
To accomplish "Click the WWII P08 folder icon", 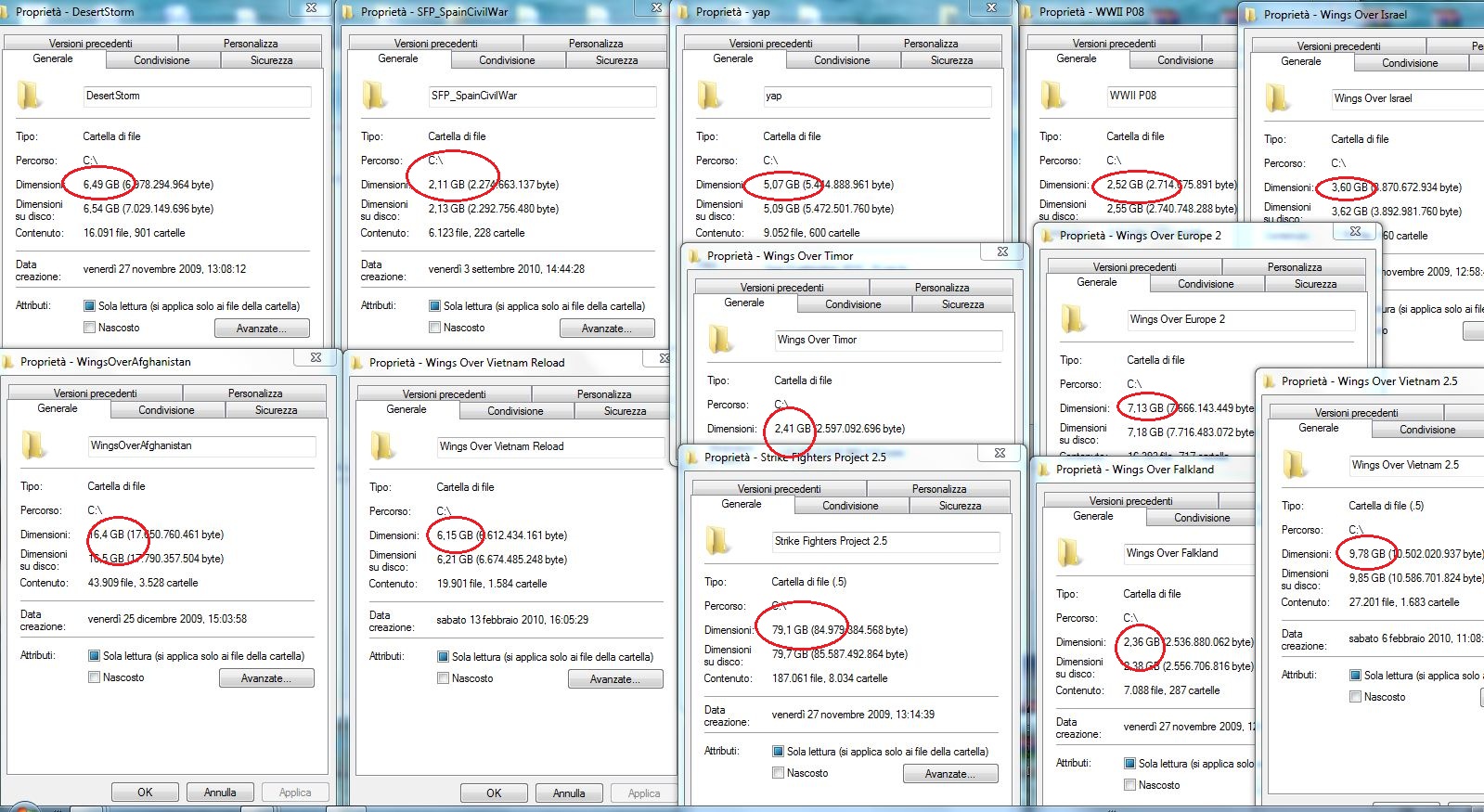I will [1052, 96].
